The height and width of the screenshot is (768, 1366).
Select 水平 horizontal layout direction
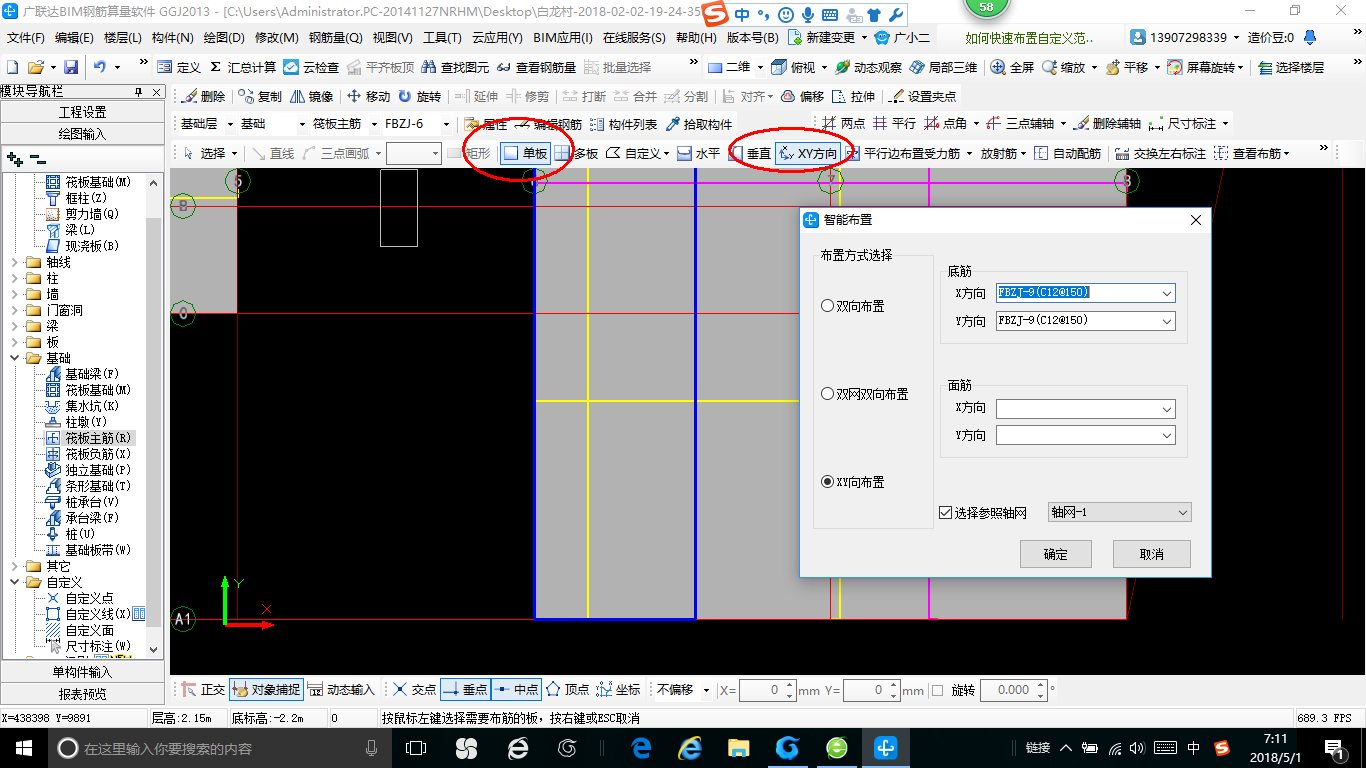pos(698,153)
